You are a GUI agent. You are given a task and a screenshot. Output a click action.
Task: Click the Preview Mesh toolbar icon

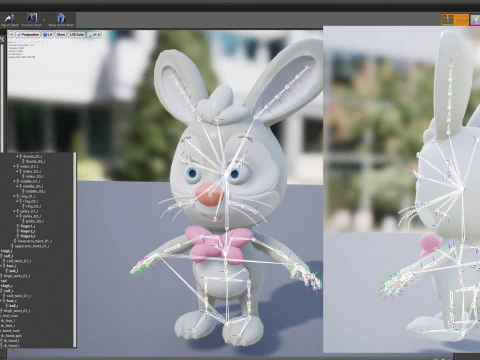[32, 18]
